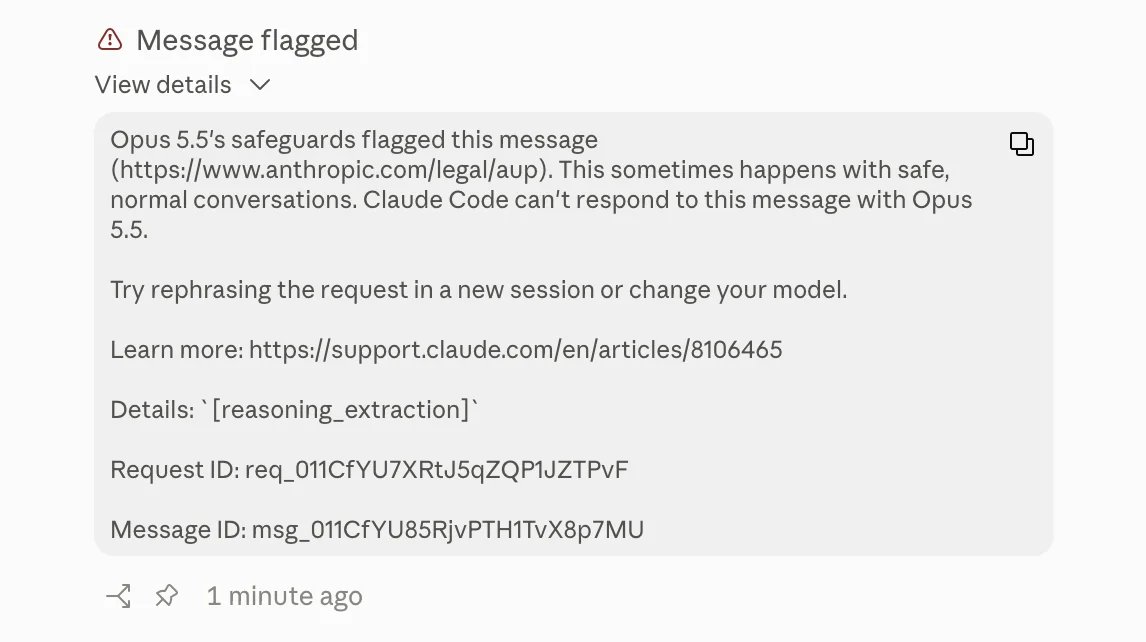The height and width of the screenshot is (642, 1146).
Task: Click the req_011CfYU7XRtJ5qZQP1JZTPvF request ID value
Action: (436, 469)
